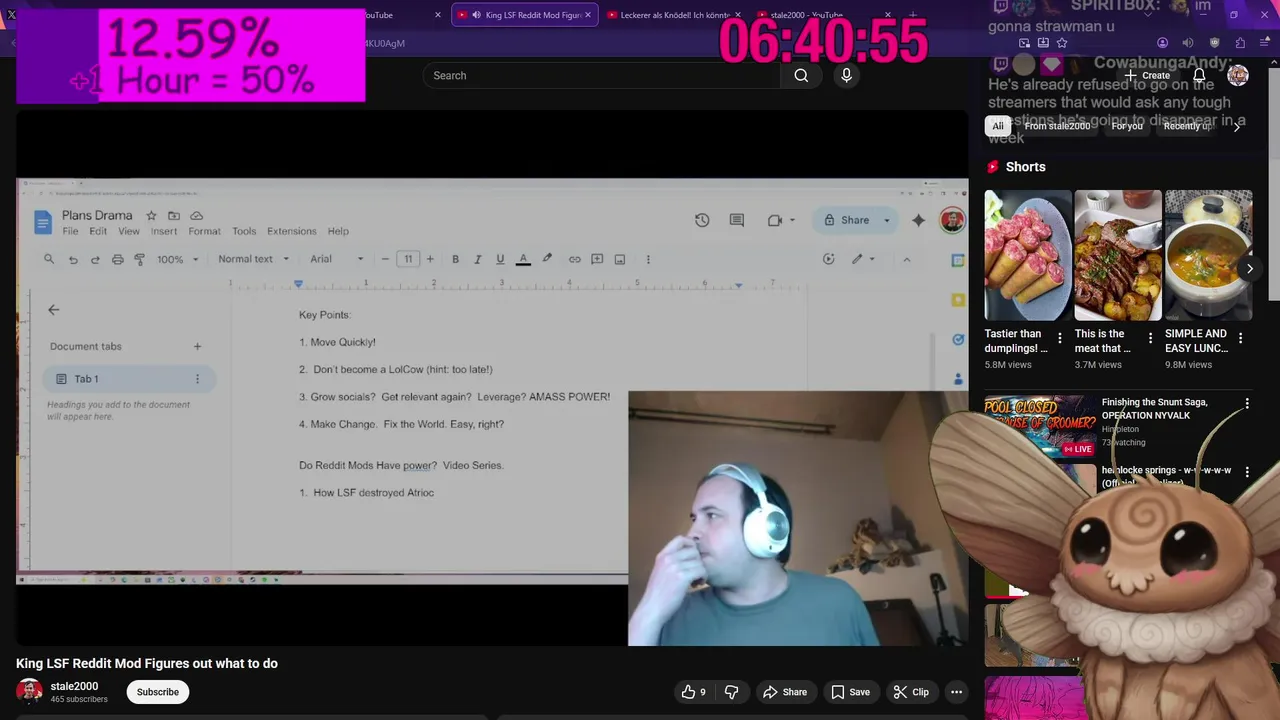Show next Shorts with the arrow button
The width and height of the screenshot is (1280, 720).
pyautogui.click(x=1249, y=268)
